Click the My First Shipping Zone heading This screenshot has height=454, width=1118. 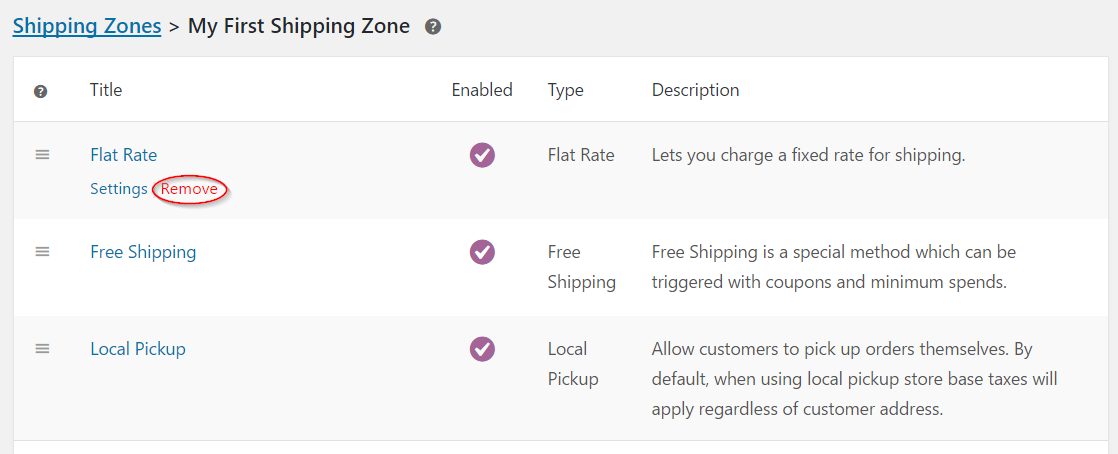(x=299, y=26)
